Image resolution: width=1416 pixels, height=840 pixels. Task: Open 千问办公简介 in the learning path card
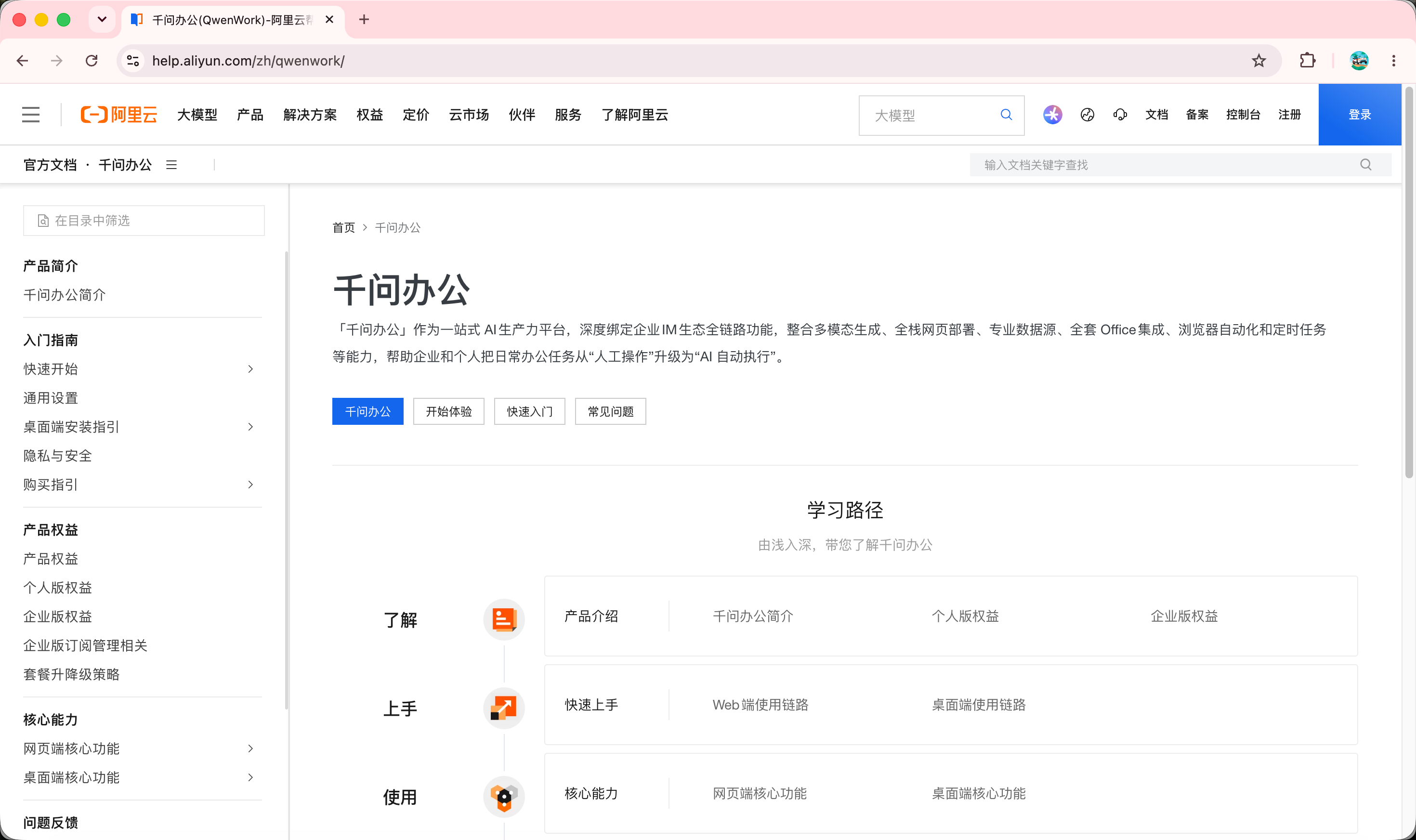tap(753, 616)
